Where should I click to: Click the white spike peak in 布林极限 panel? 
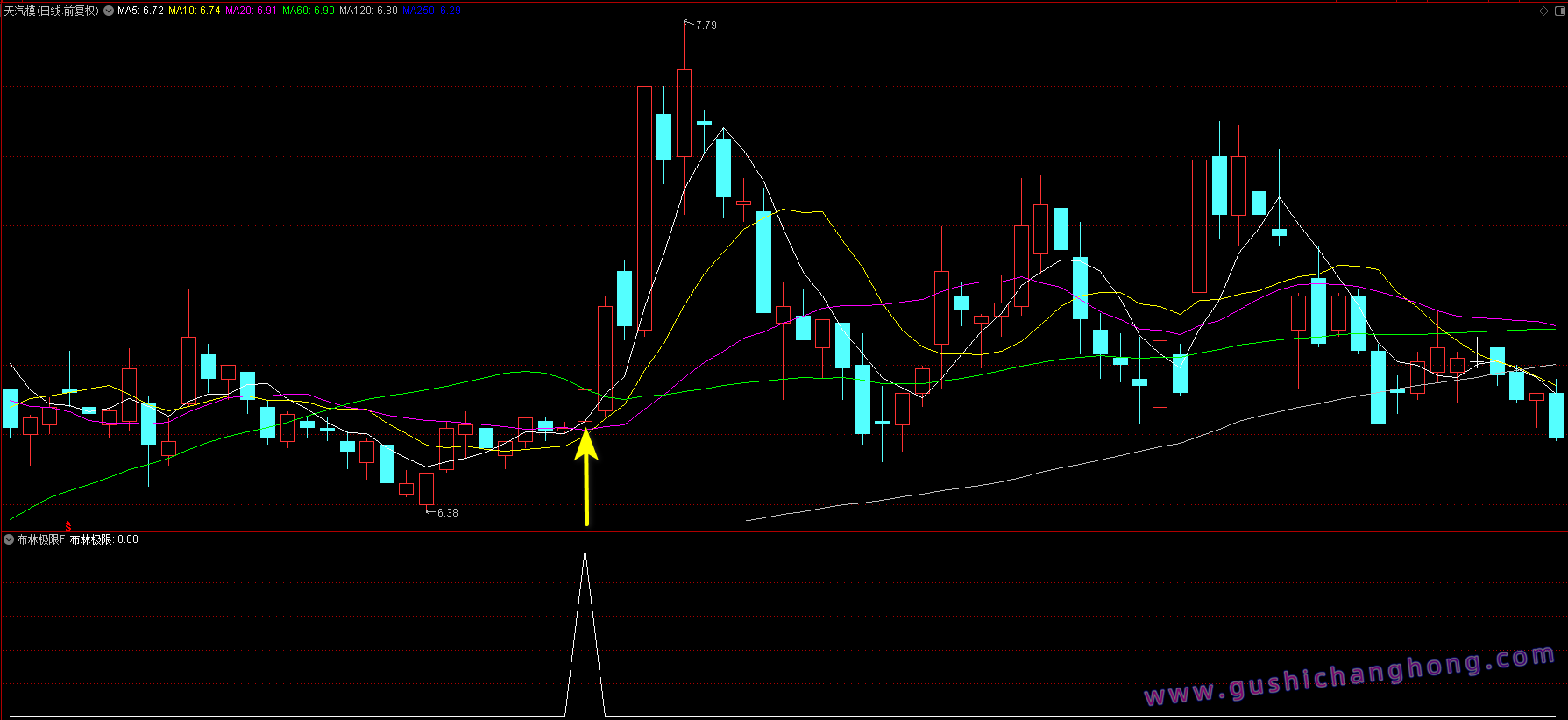[585, 552]
